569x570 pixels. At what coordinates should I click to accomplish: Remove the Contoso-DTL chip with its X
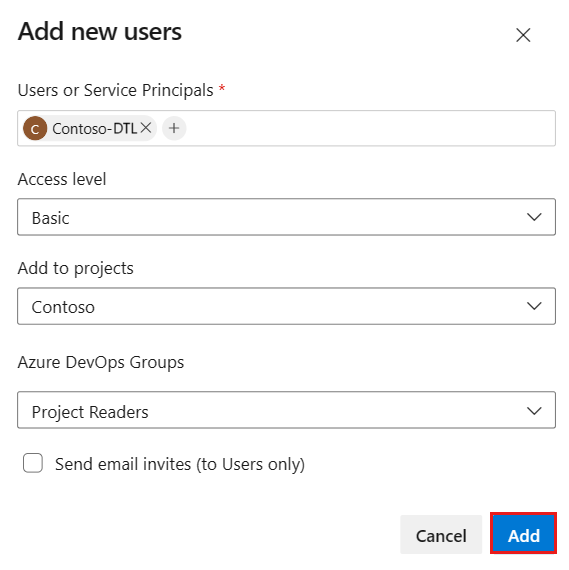[x=146, y=128]
